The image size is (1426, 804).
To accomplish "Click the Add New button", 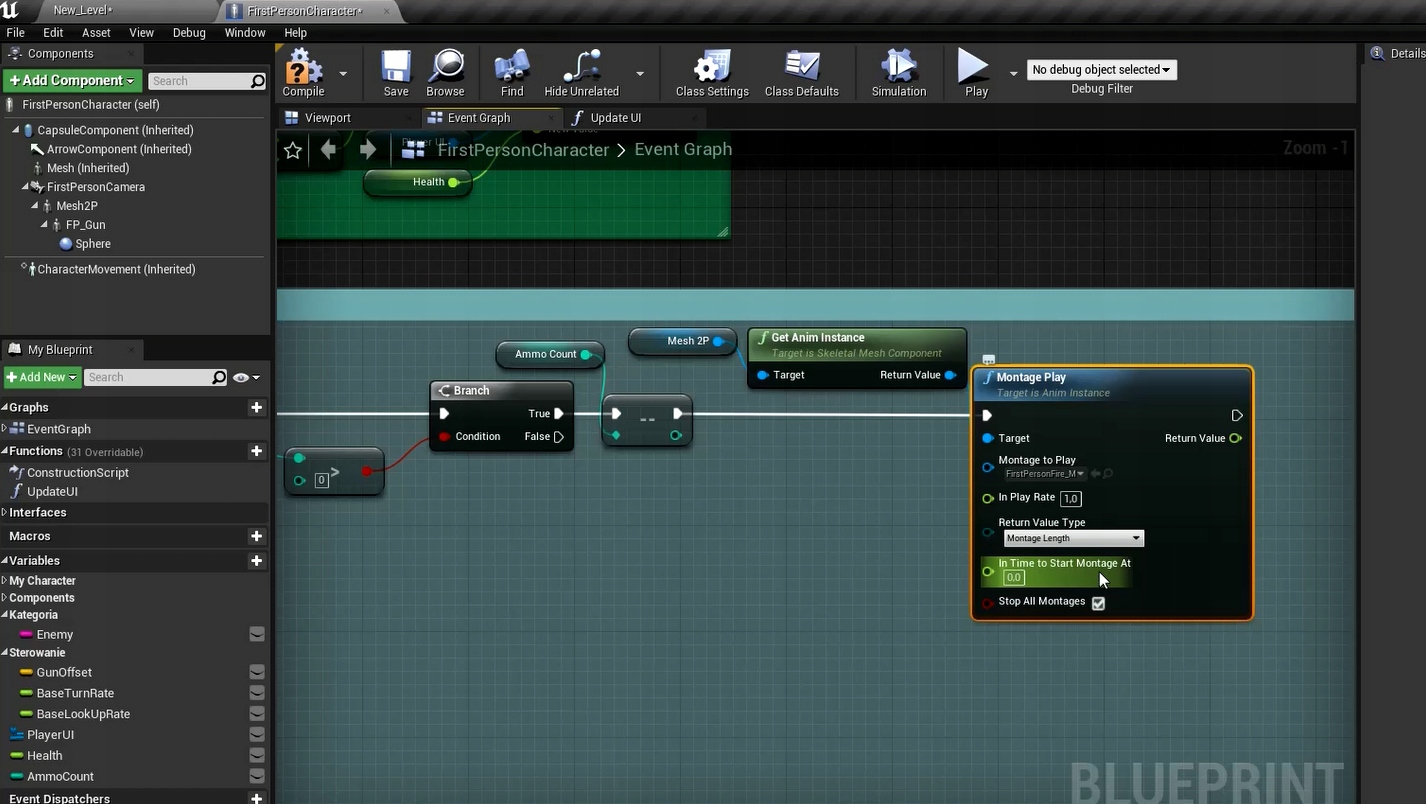I will coord(41,377).
